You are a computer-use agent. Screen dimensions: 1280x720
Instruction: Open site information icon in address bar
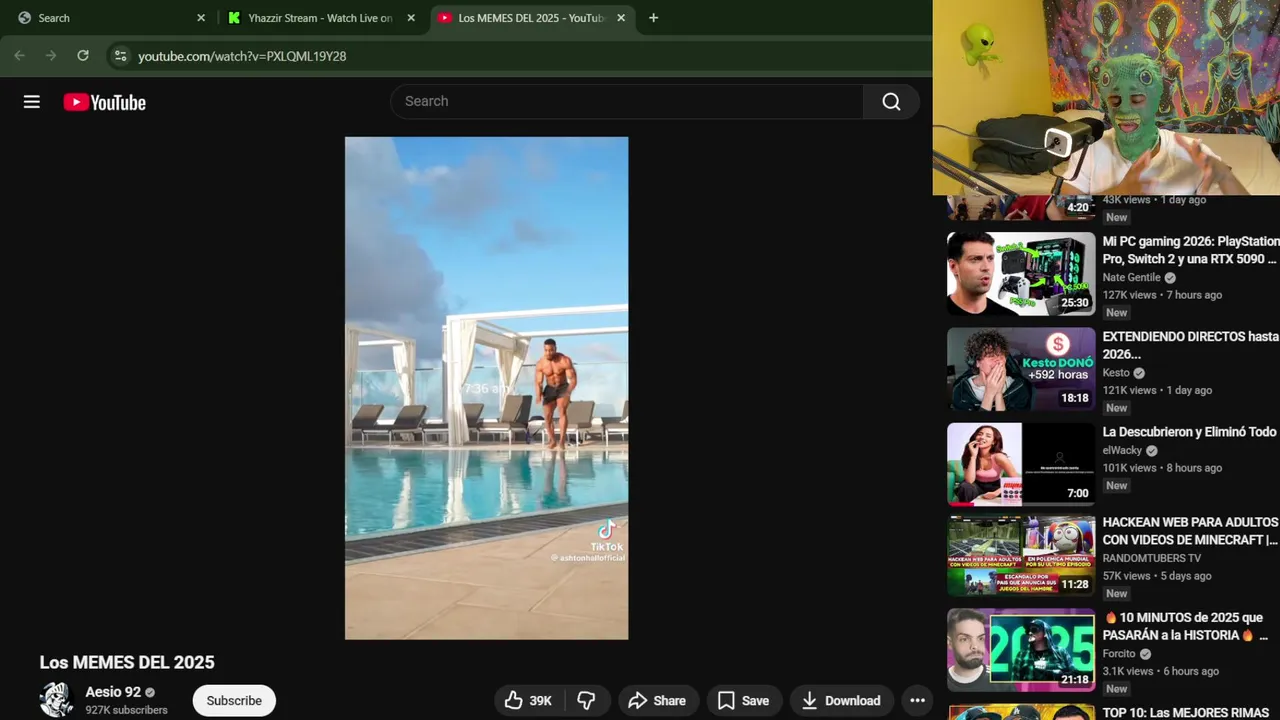(x=120, y=56)
